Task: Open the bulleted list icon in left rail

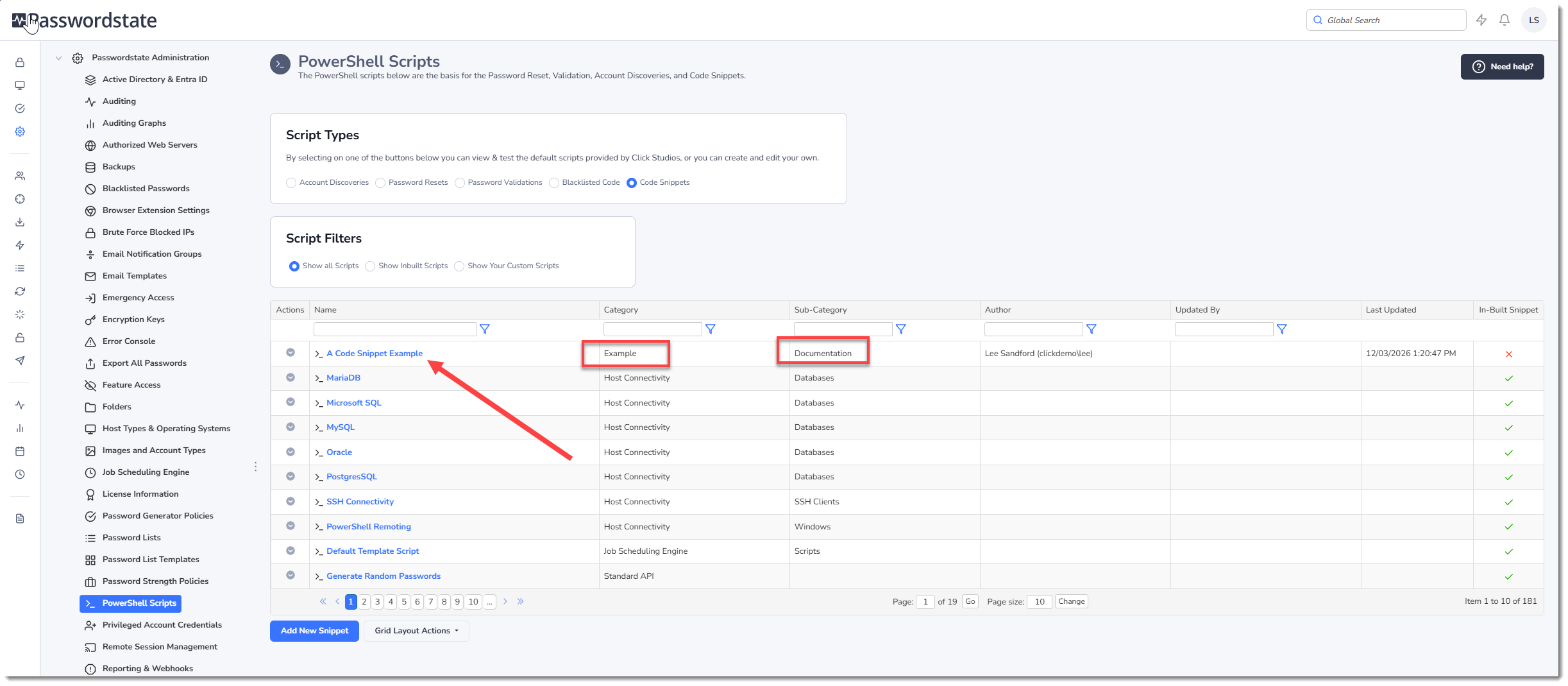Action: (20, 268)
